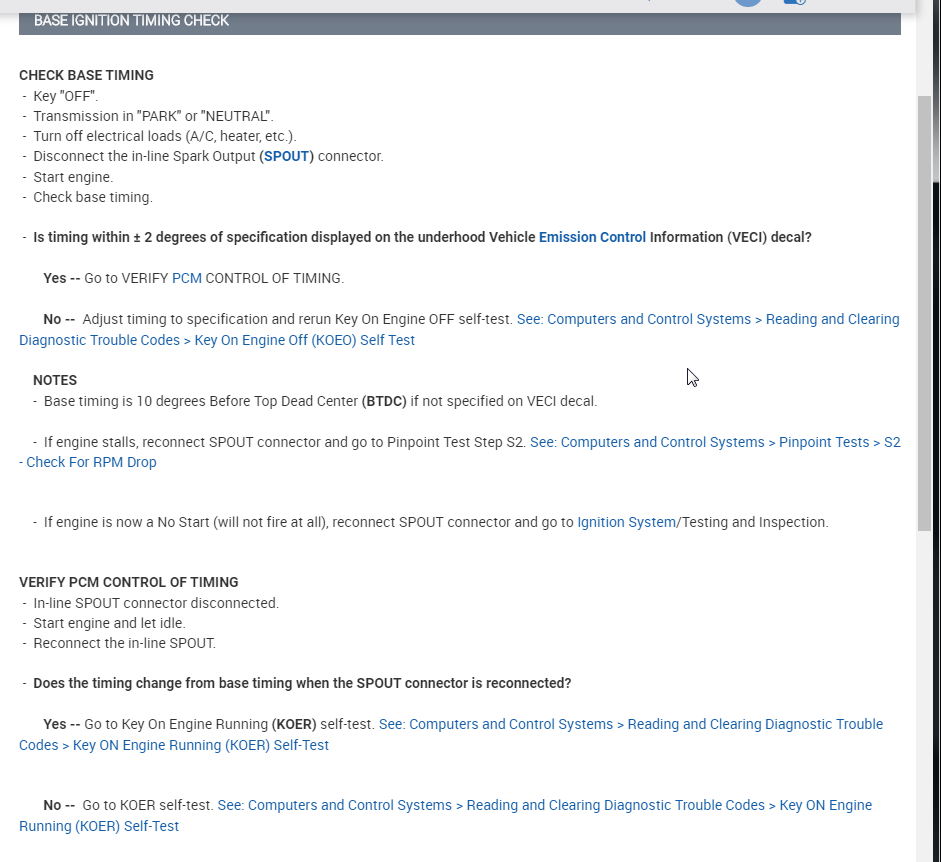This screenshot has height=862, width=941.
Task: Click the CHECK BASE TIMING heading
Action: click(86, 75)
